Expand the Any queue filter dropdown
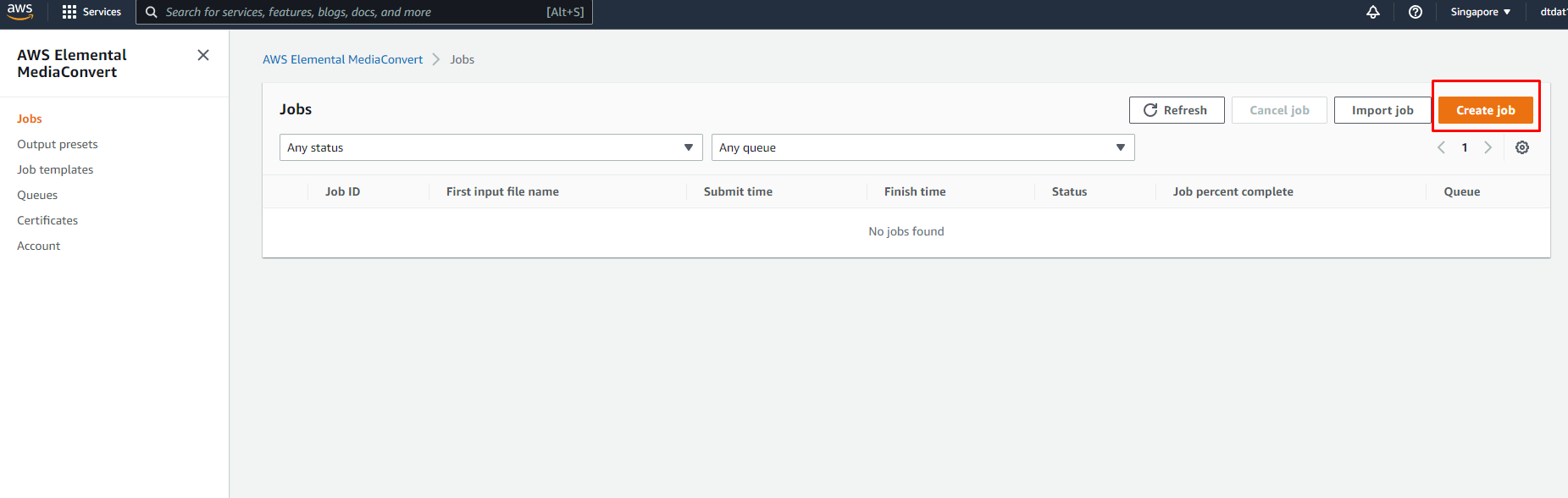This screenshot has height=498, width=1568. click(x=923, y=147)
